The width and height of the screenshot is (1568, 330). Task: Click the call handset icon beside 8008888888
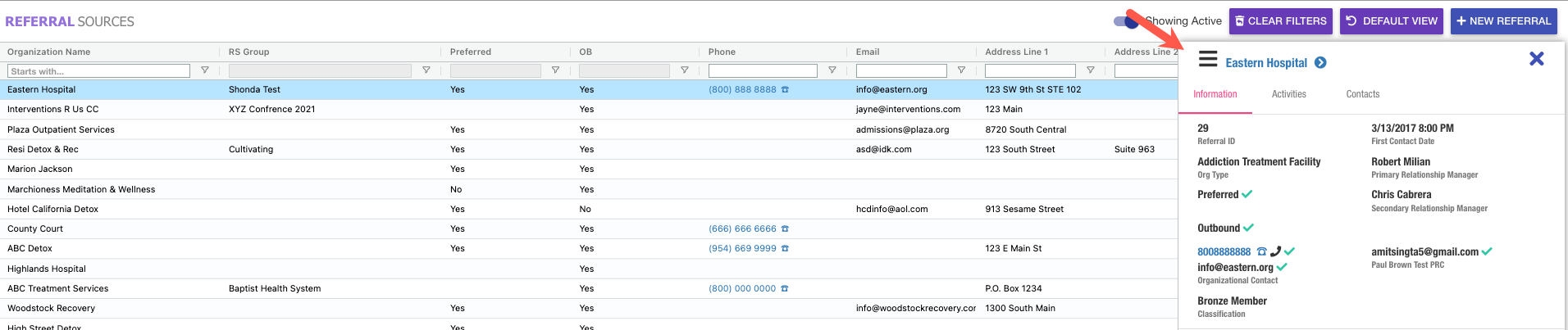click(1275, 252)
